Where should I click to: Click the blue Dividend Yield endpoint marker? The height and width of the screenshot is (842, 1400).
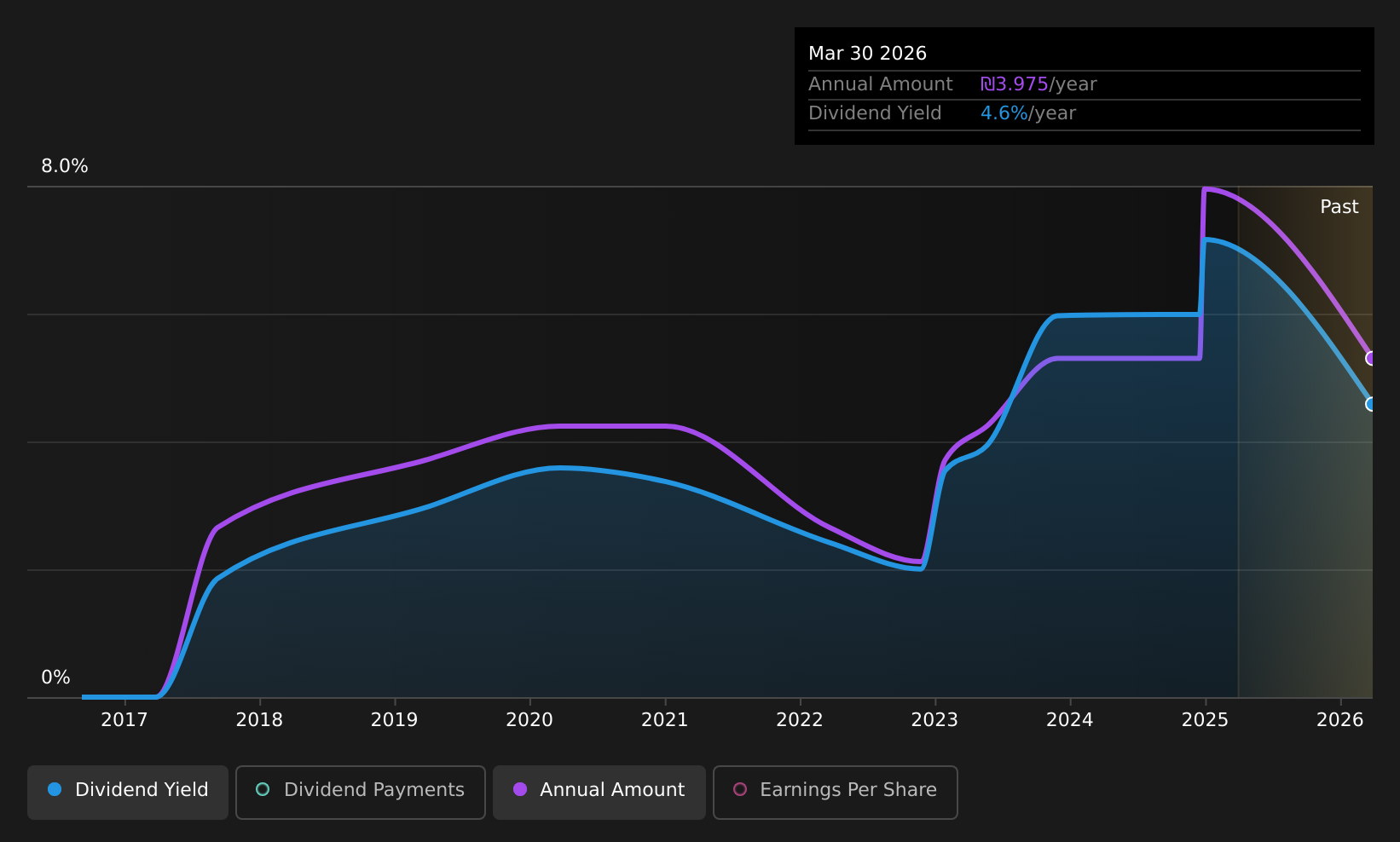(x=1371, y=404)
